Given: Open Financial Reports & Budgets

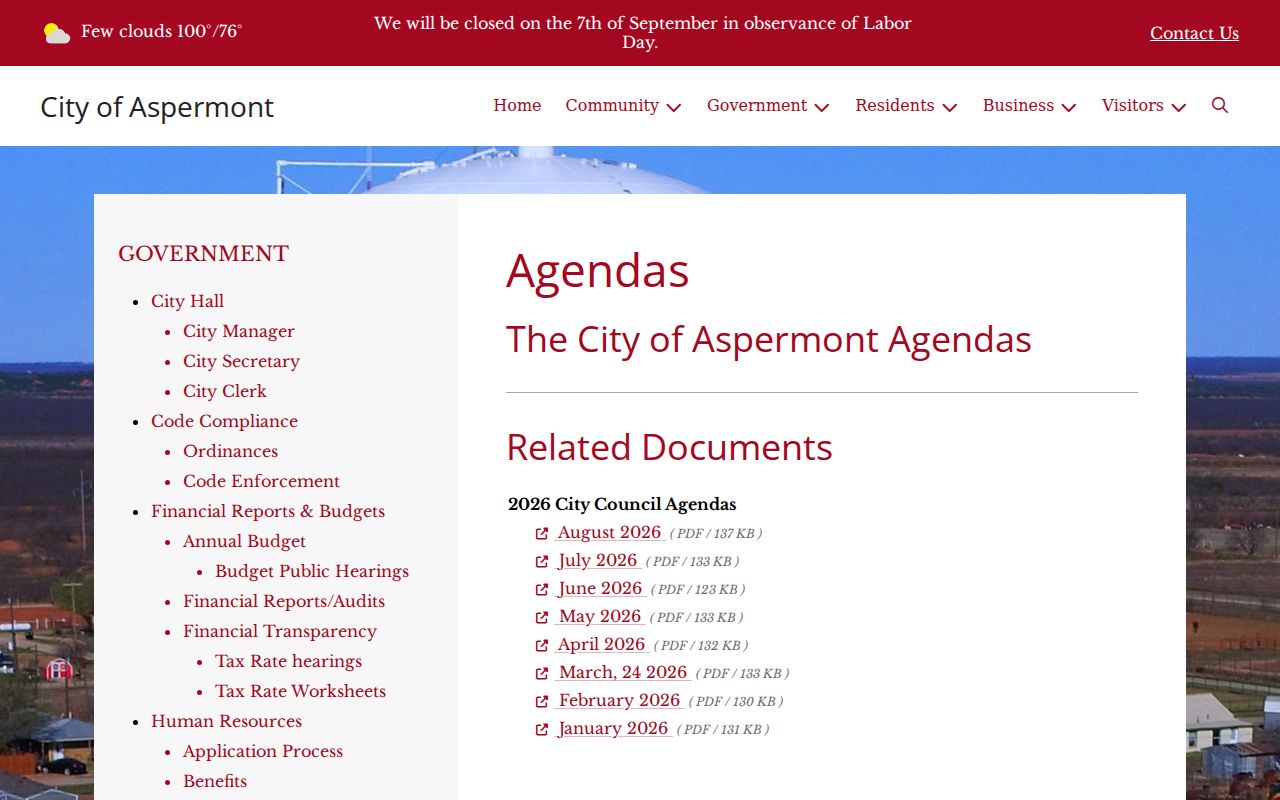Looking at the screenshot, I should [x=268, y=511].
